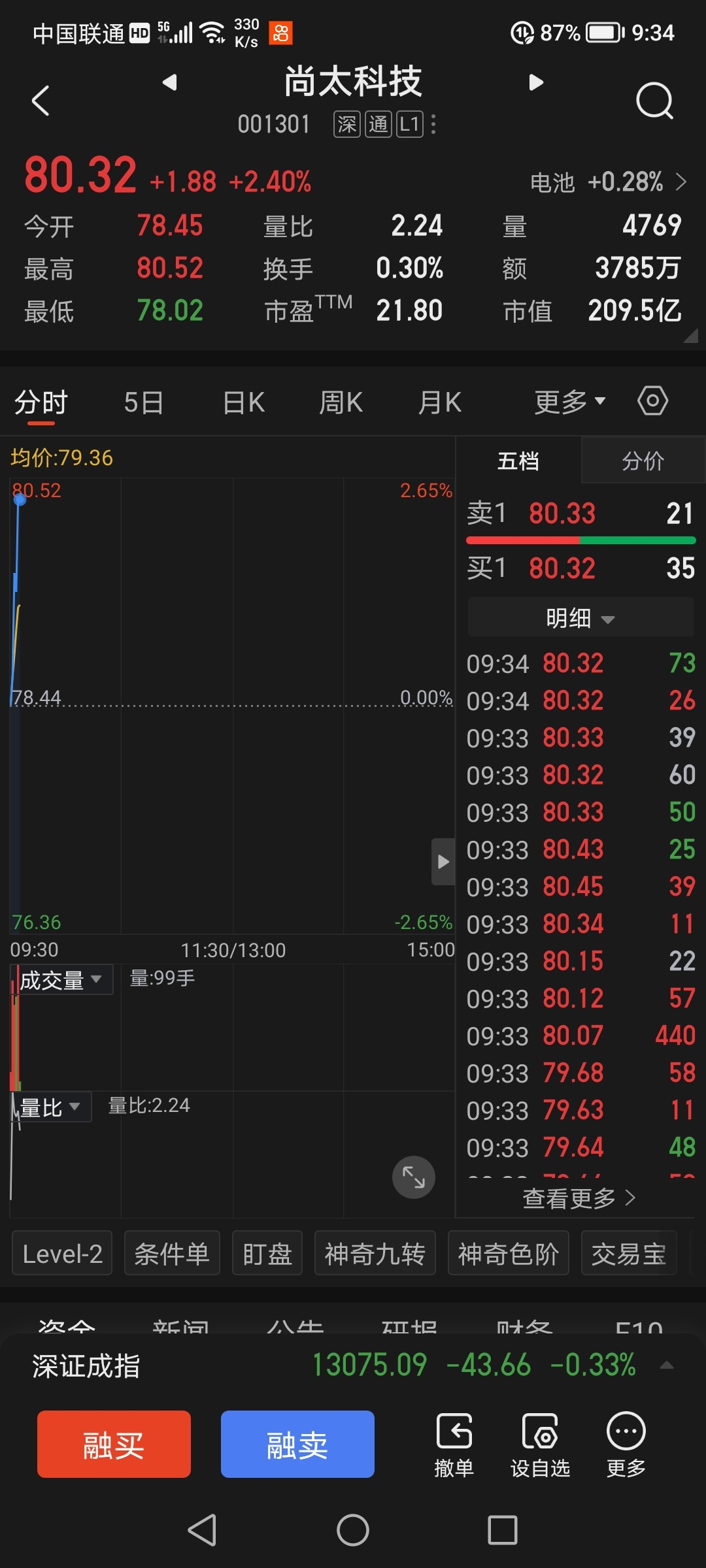This screenshot has height=1568, width=706.
Task: Tap the L1 level badge
Action: (410, 124)
